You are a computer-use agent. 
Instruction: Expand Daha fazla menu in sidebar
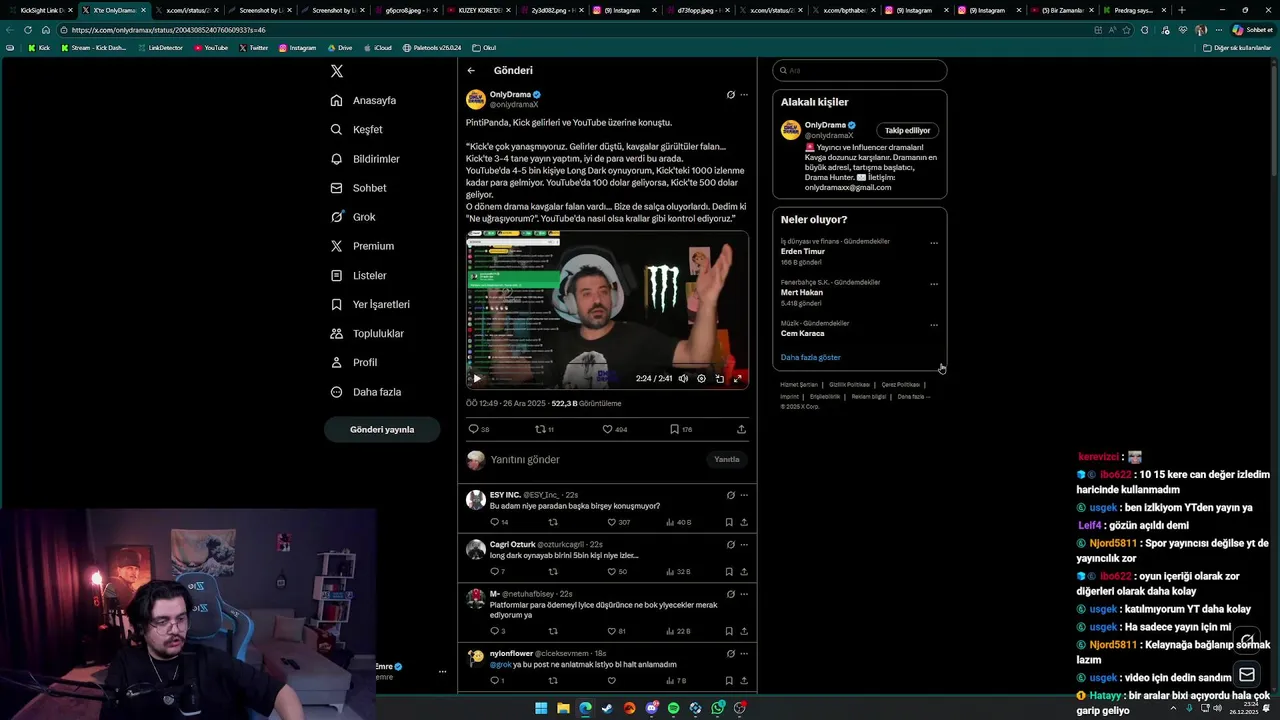point(366,392)
